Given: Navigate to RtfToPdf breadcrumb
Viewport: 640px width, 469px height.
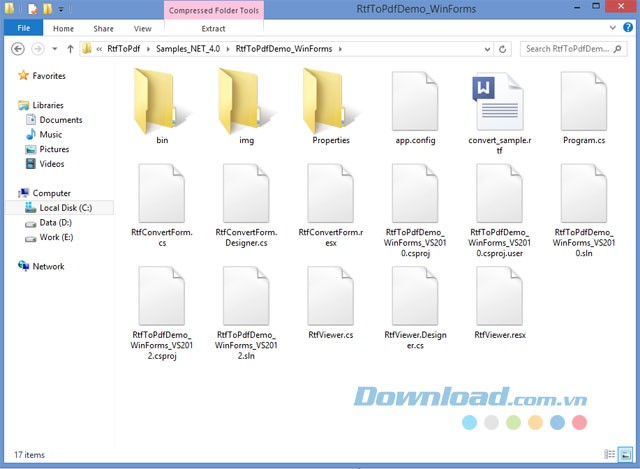Looking at the screenshot, I should 124,49.
